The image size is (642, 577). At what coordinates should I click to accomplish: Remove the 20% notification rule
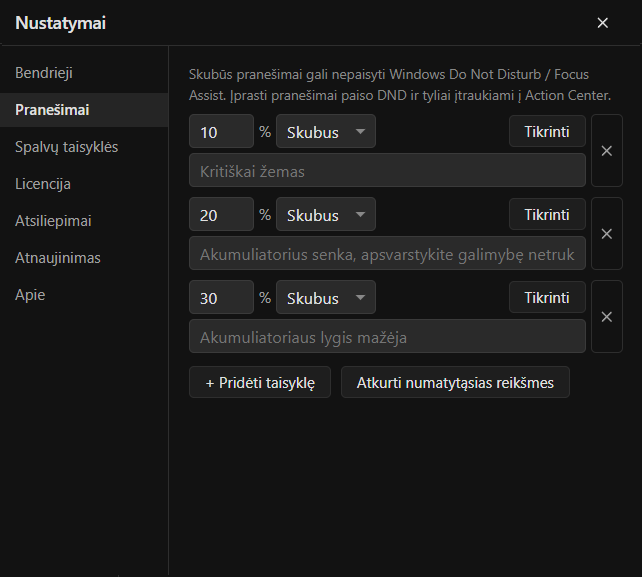coord(607,234)
